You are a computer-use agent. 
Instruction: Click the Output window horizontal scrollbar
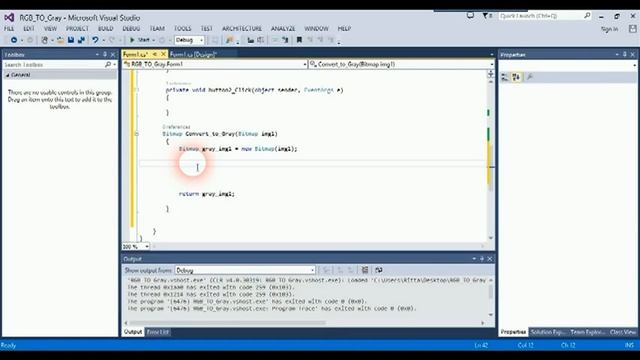point(304,322)
